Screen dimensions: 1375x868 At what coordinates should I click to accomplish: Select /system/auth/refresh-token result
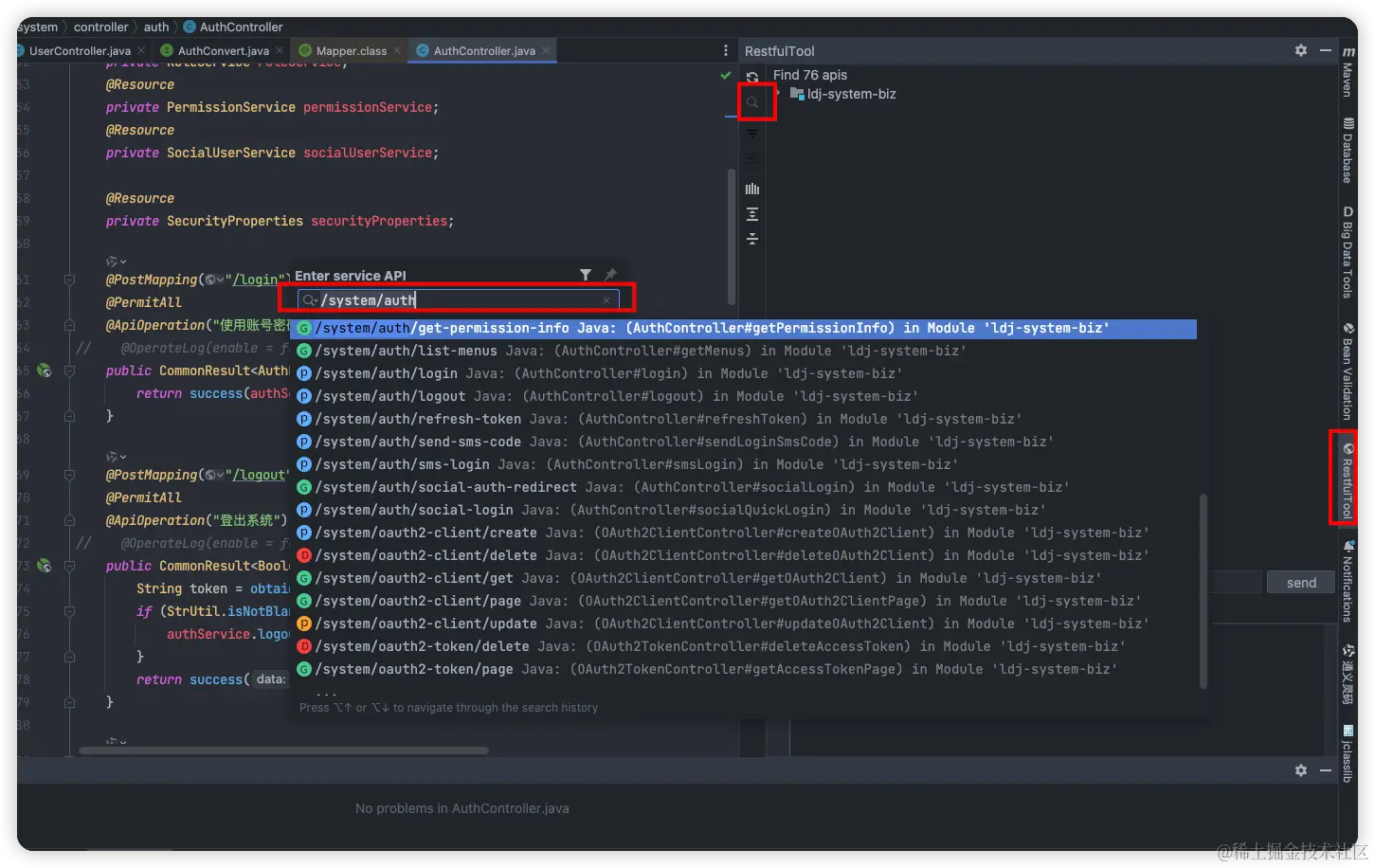click(x=743, y=419)
